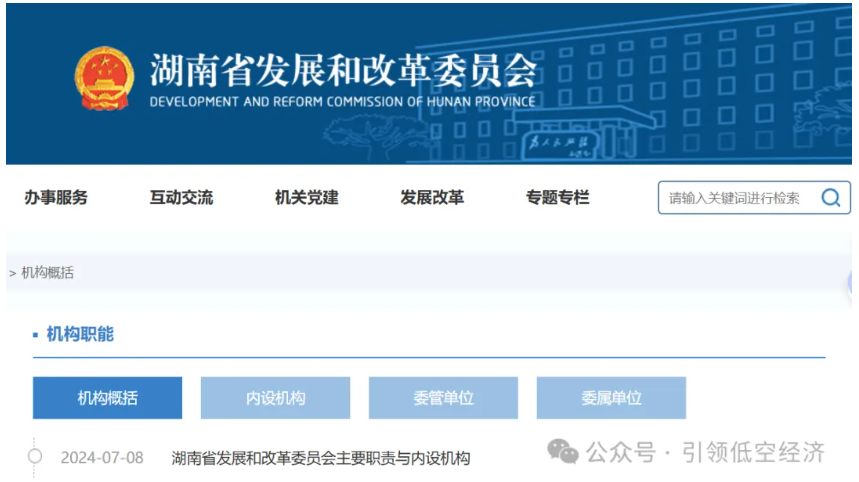Switch to the 内设机构 tab
The image size is (859, 482).
point(275,398)
